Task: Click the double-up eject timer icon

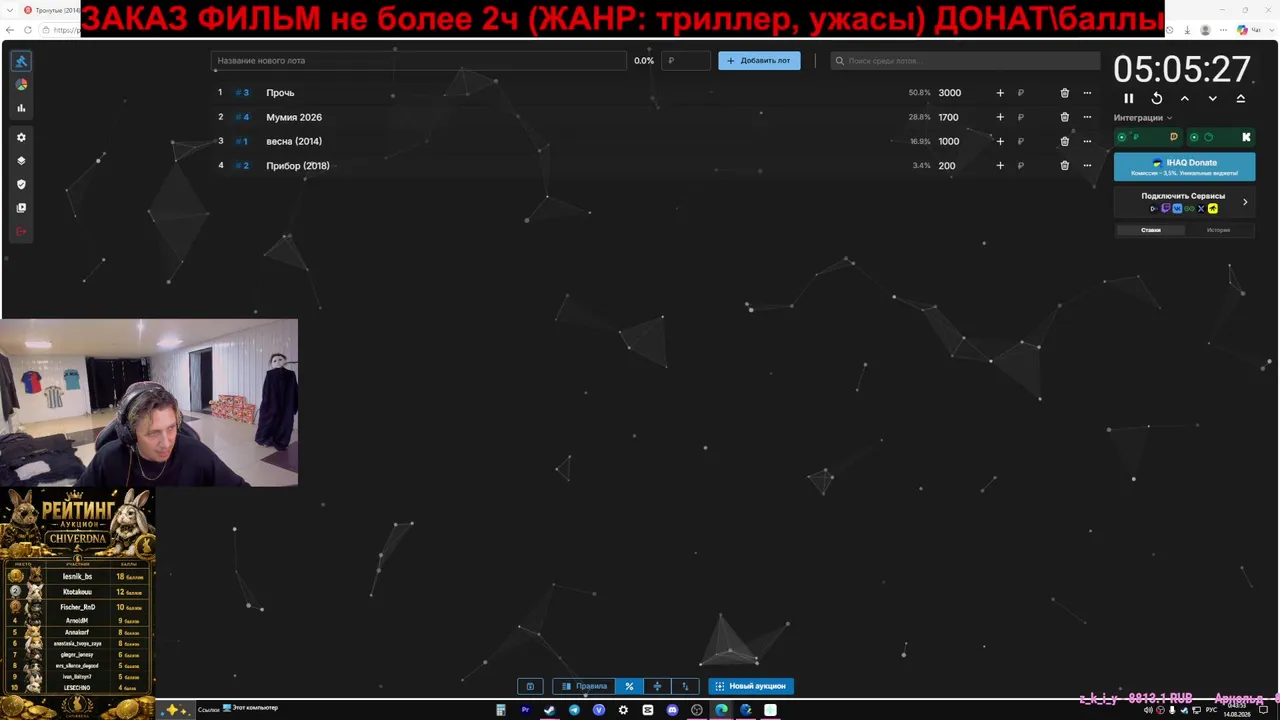Action: (x=1241, y=98)
